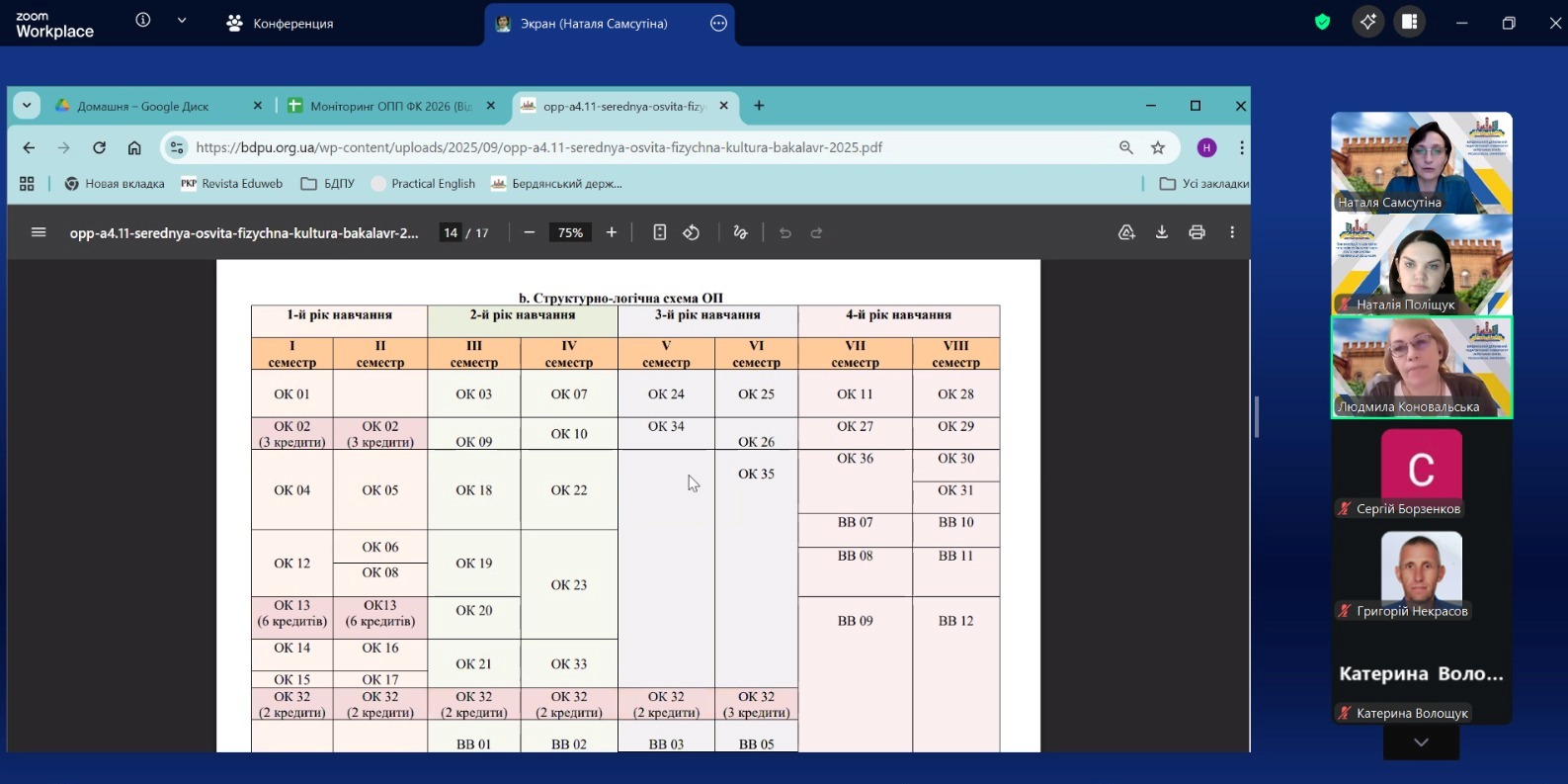
Task: Bookmark this page with the star icon
Action: coord(1158,147)
